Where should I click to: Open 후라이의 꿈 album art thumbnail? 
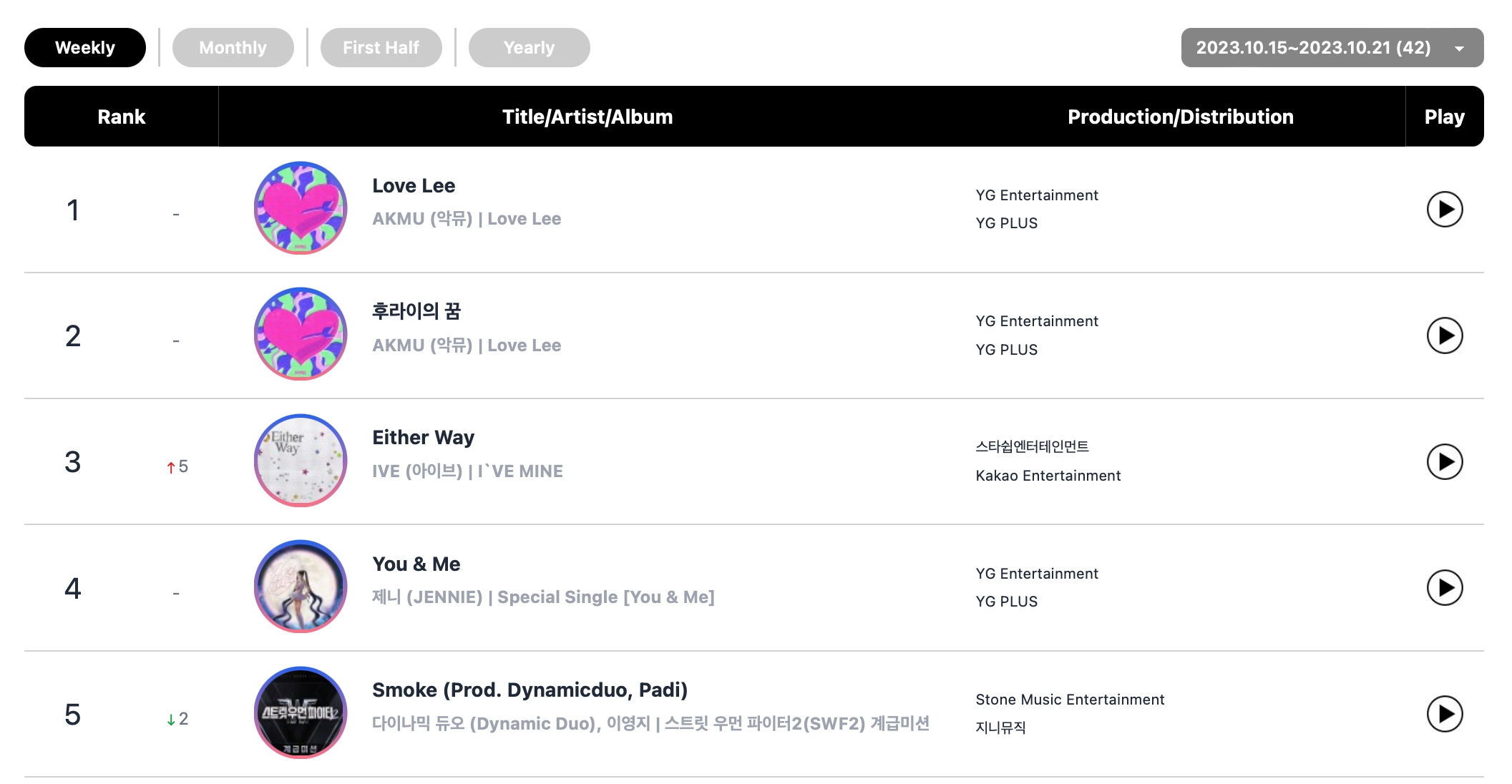coord(301,334)
